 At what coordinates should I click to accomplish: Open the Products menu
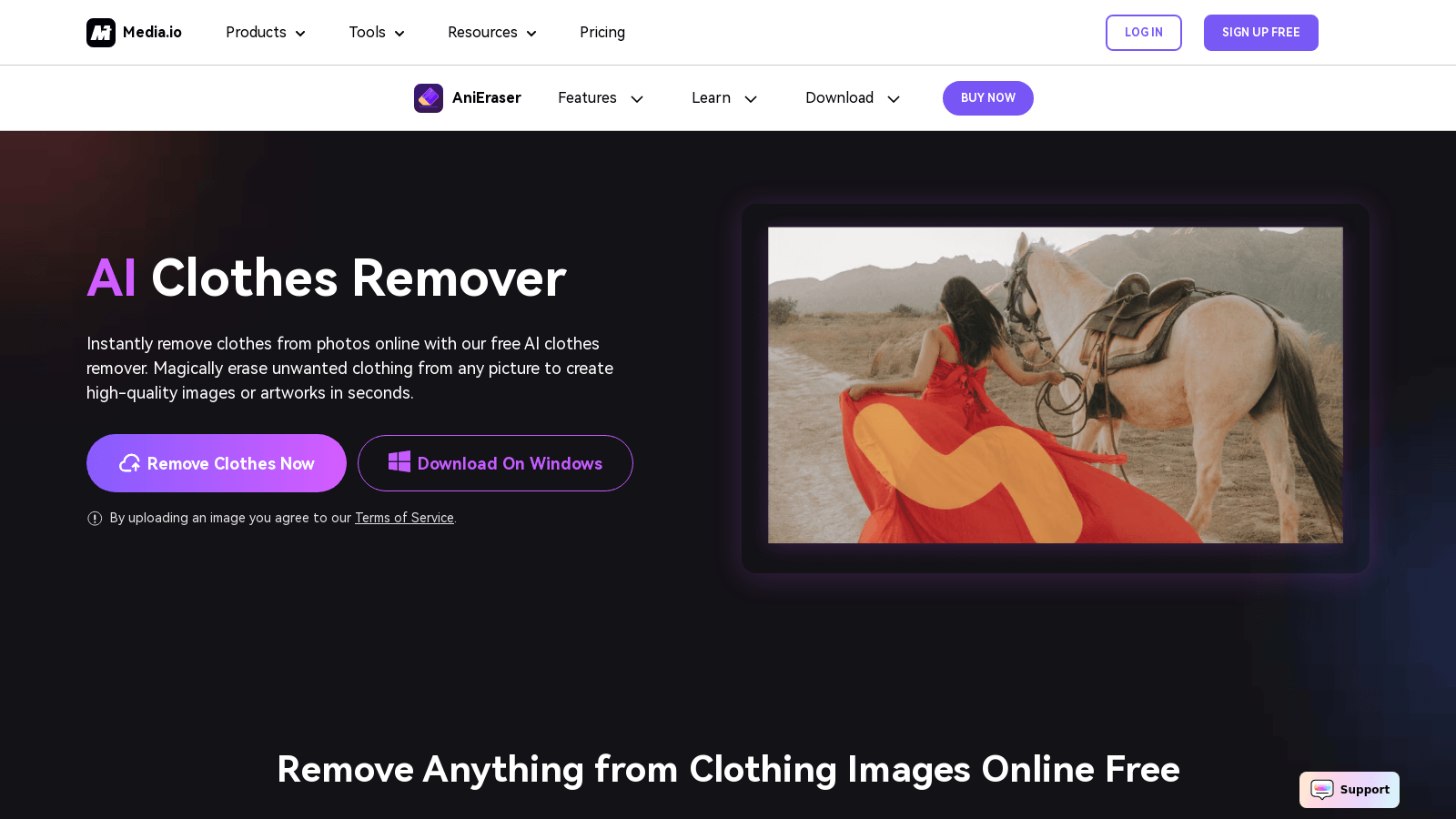266,33
